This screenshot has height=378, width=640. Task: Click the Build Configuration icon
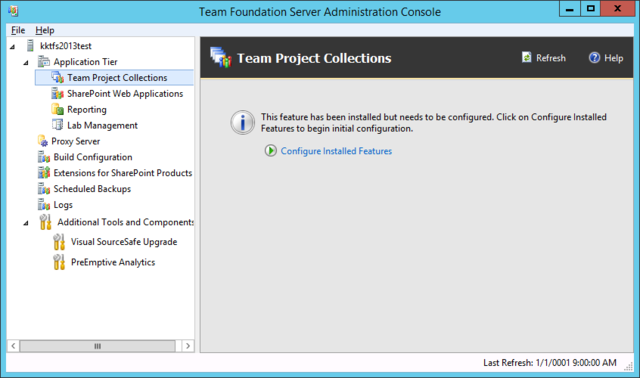(44, 157)
